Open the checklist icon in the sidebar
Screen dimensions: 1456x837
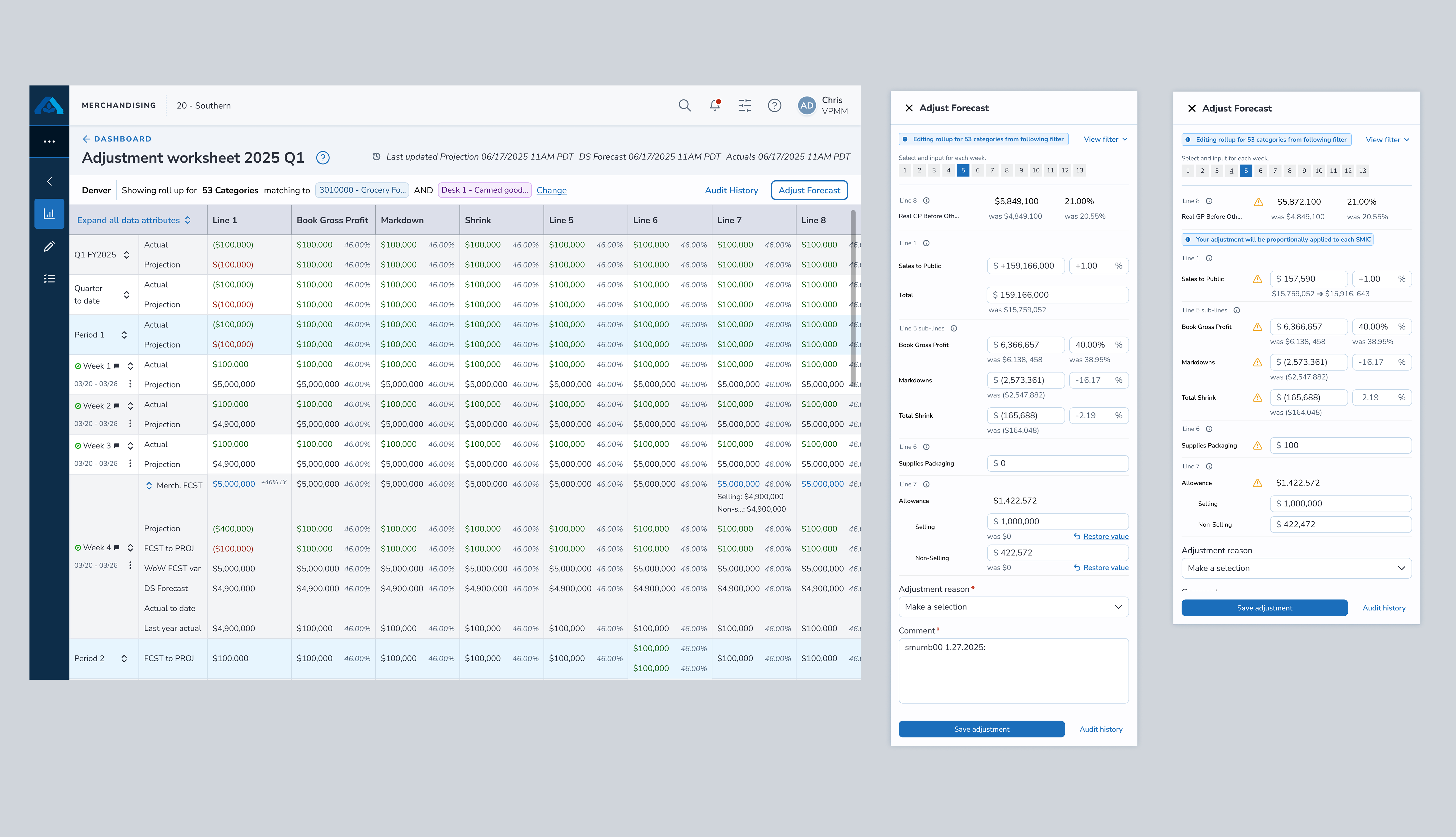pyautogui.click(x=49, y=278)
